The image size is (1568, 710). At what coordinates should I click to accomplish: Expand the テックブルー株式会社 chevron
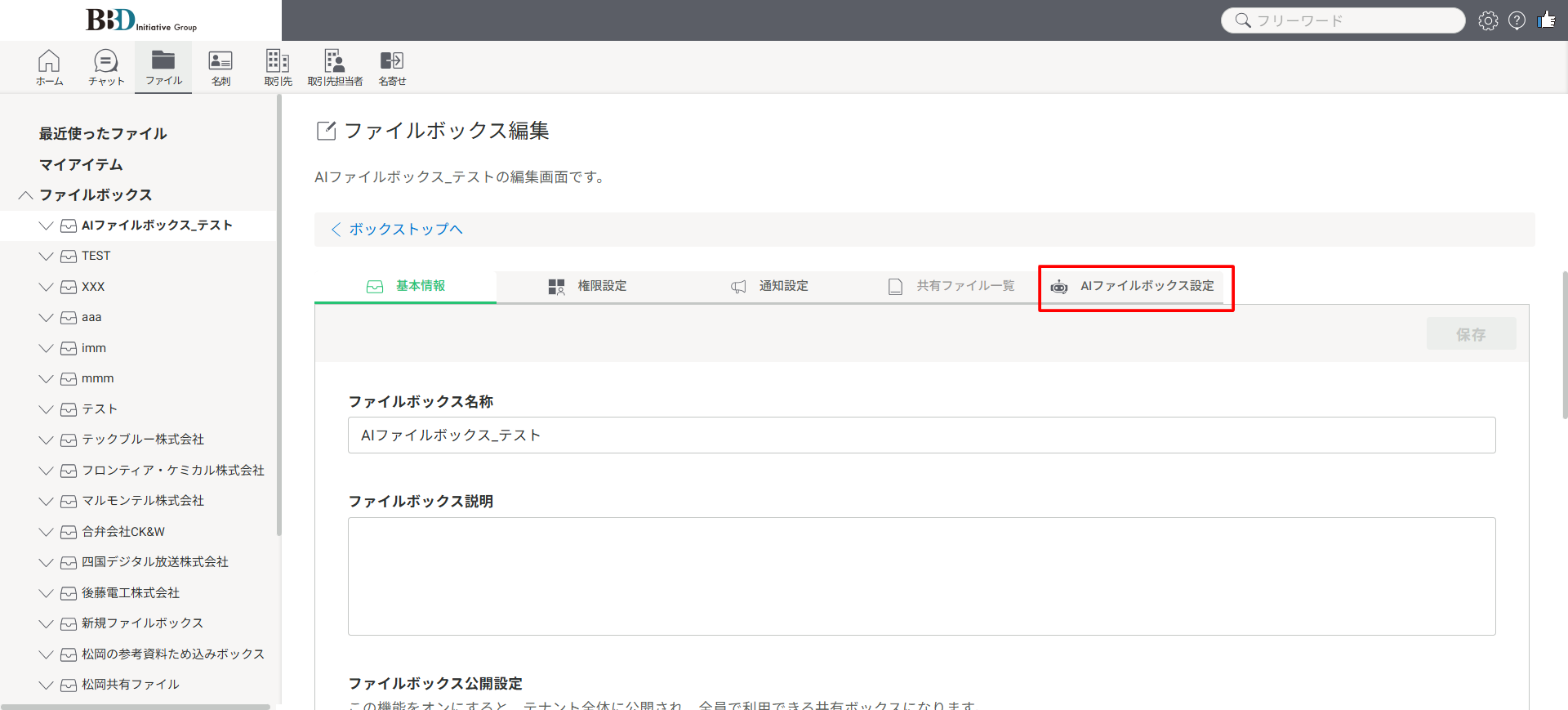(x=46, y=440)
